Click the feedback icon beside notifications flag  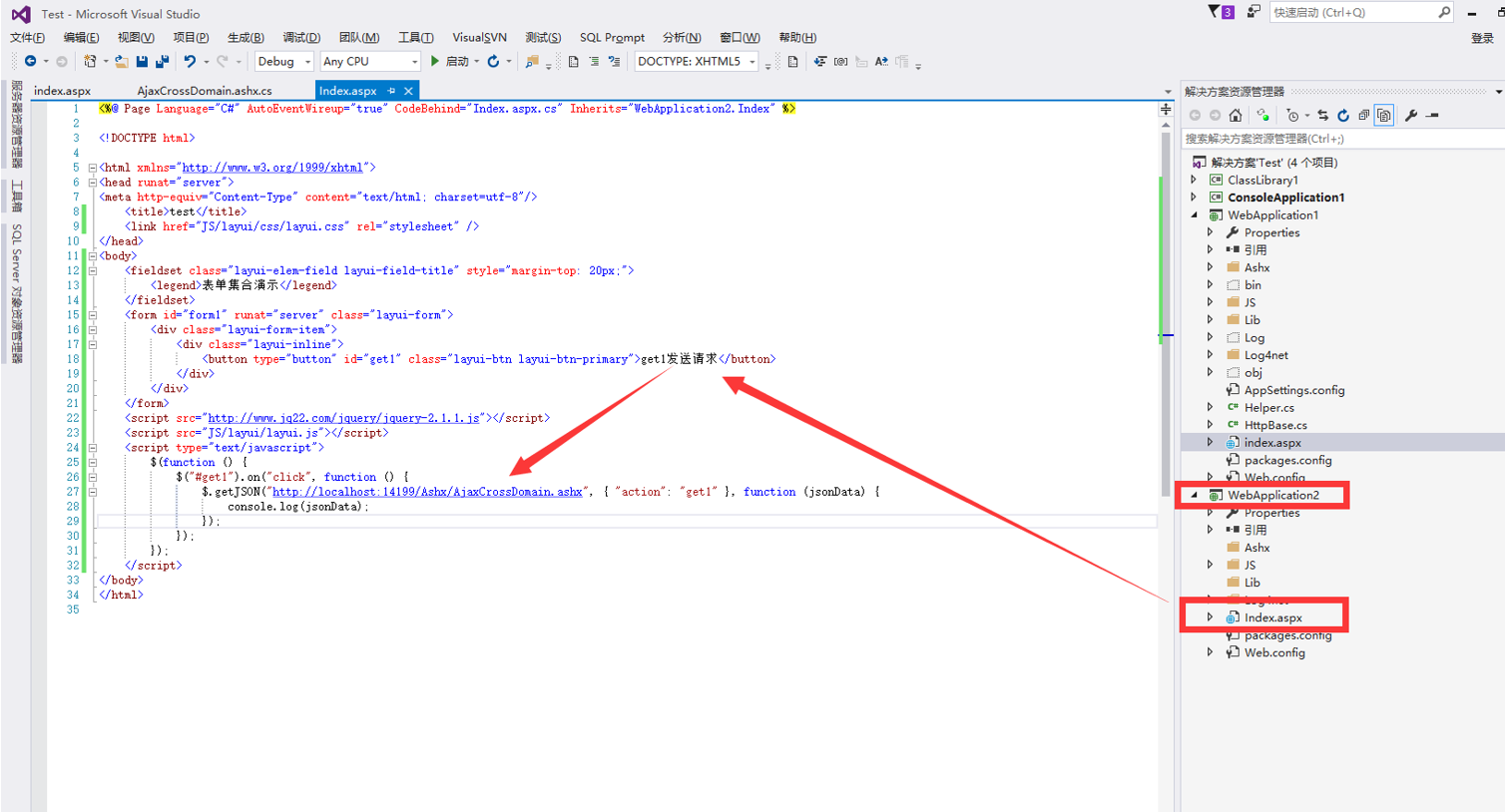[1254, 12]
